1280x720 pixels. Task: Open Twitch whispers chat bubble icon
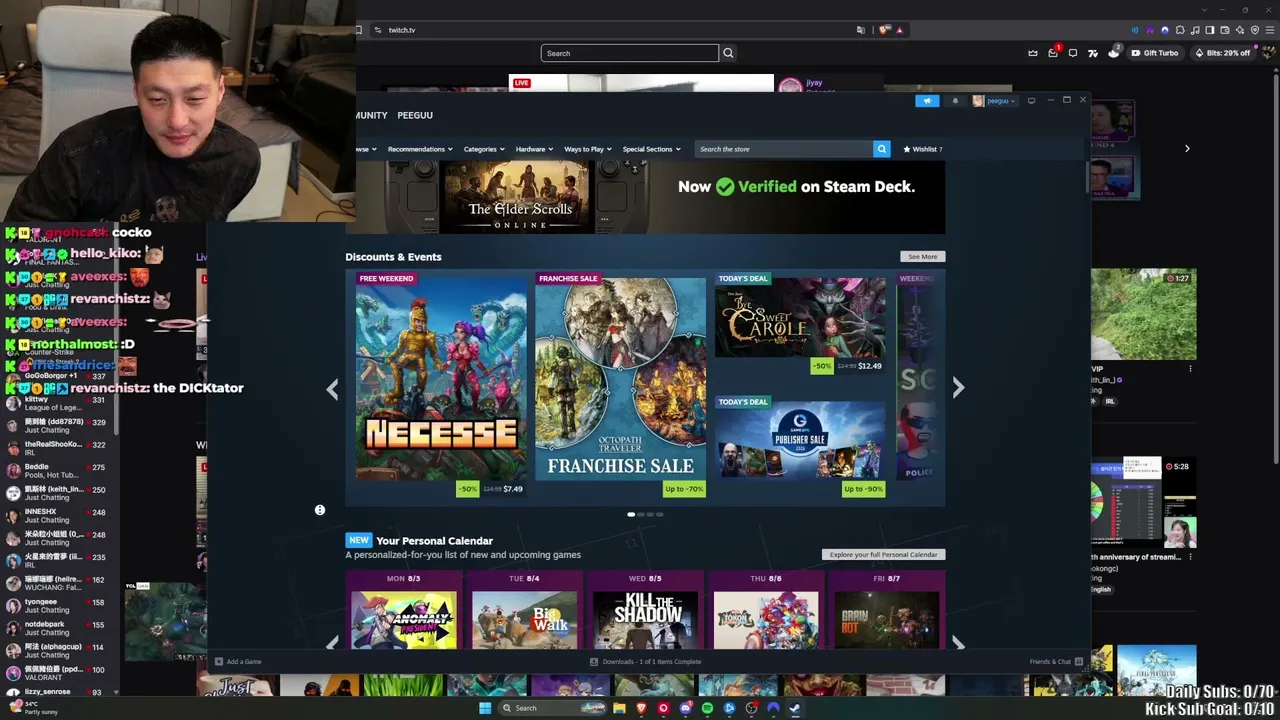coord(1073,53)
